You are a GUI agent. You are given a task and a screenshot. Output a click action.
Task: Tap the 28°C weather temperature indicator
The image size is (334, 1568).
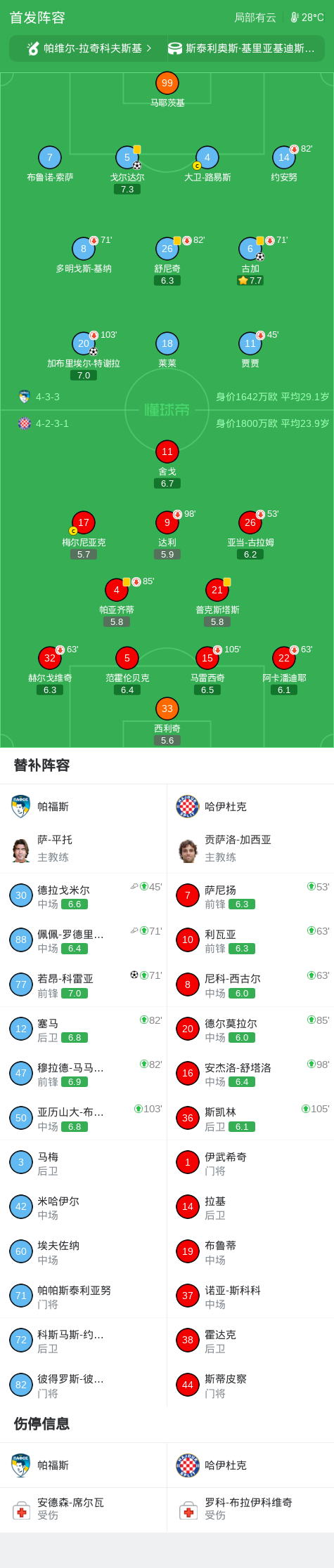(x=307, y=18)
